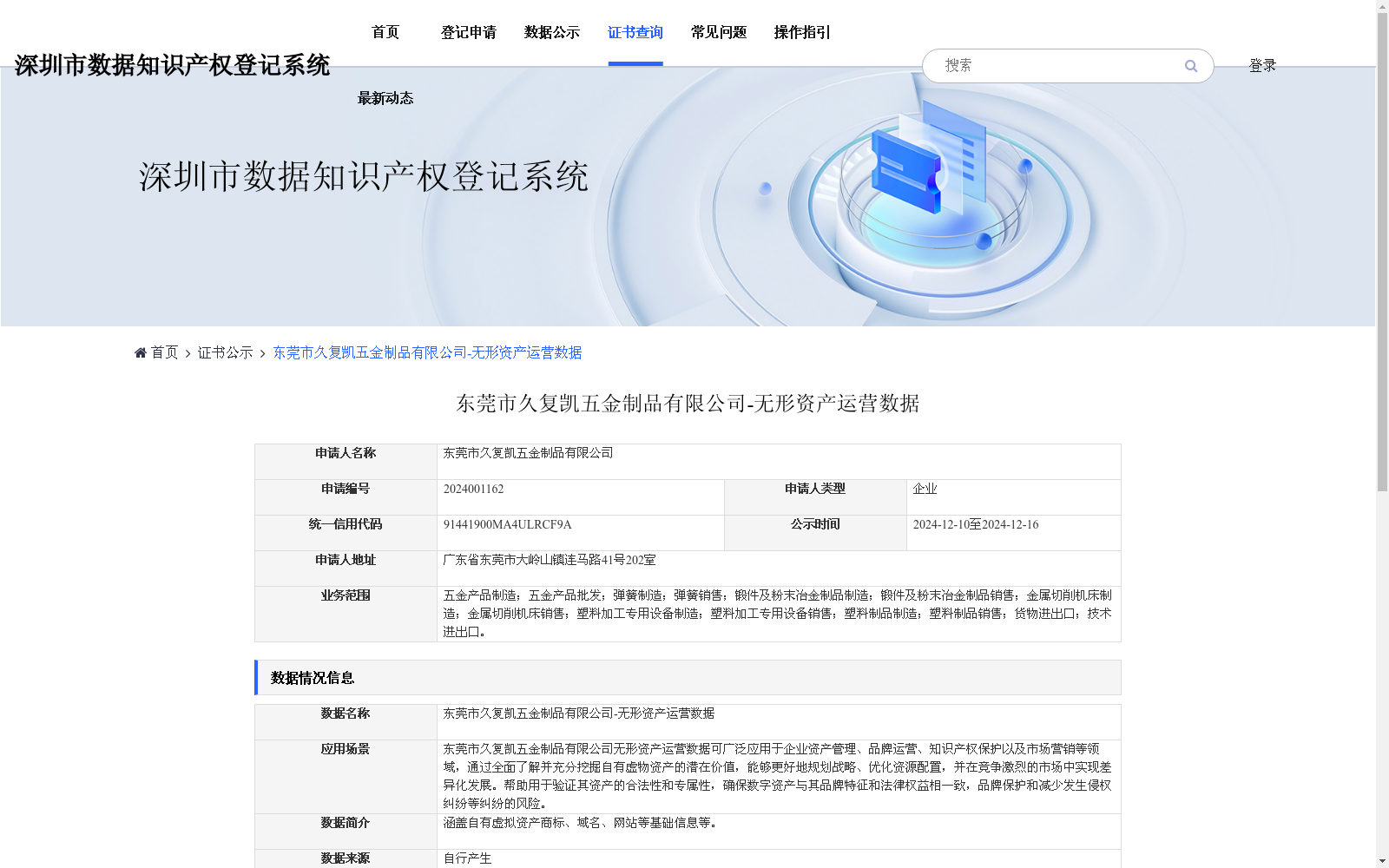Click the 应用场景 label cell
The height and width of the screenshot is (868, 1389).
346,777
